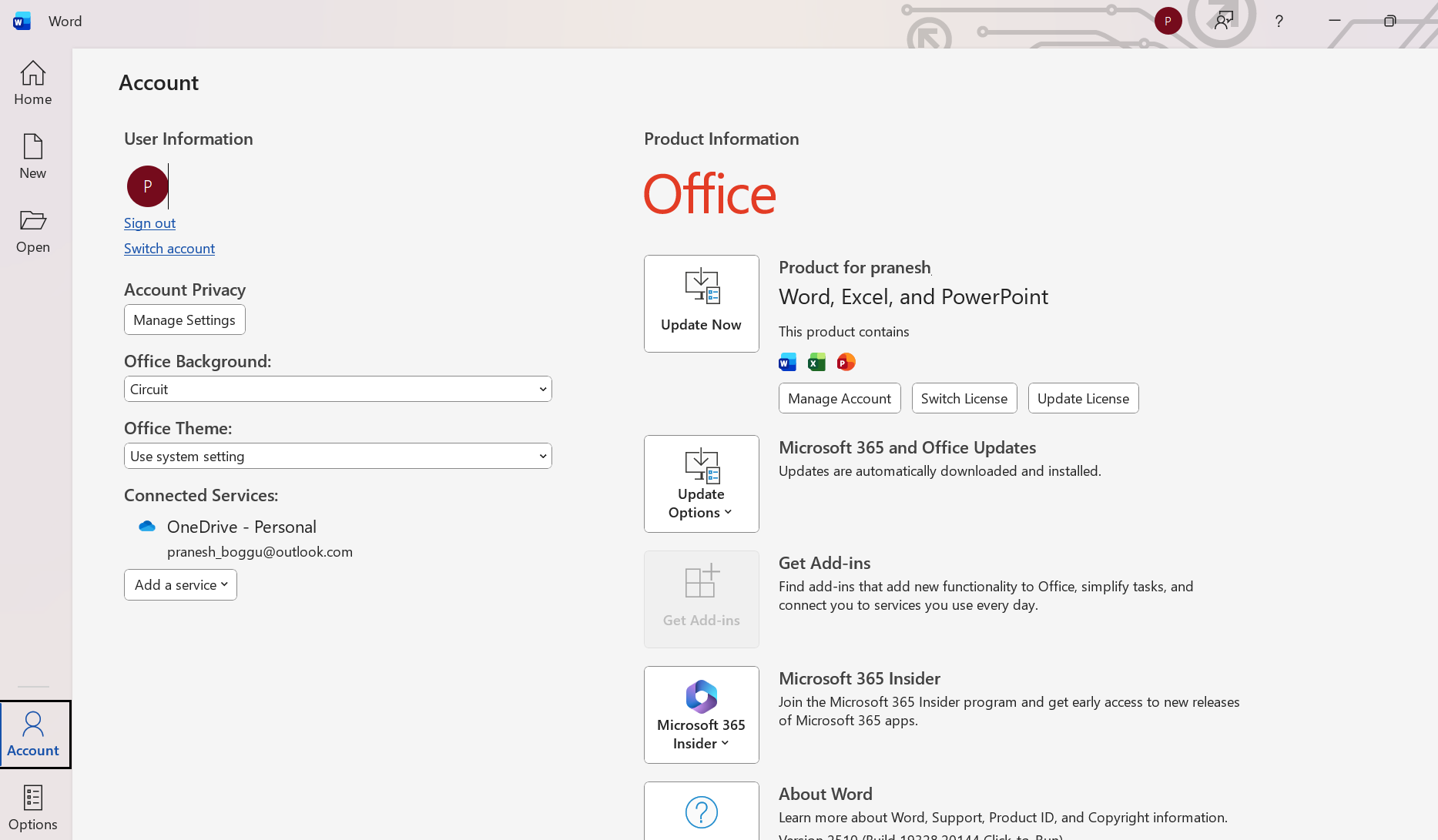This screenshot has width=1438, height=840.
Task: Click the Update Now button
Action: point(702,303)
